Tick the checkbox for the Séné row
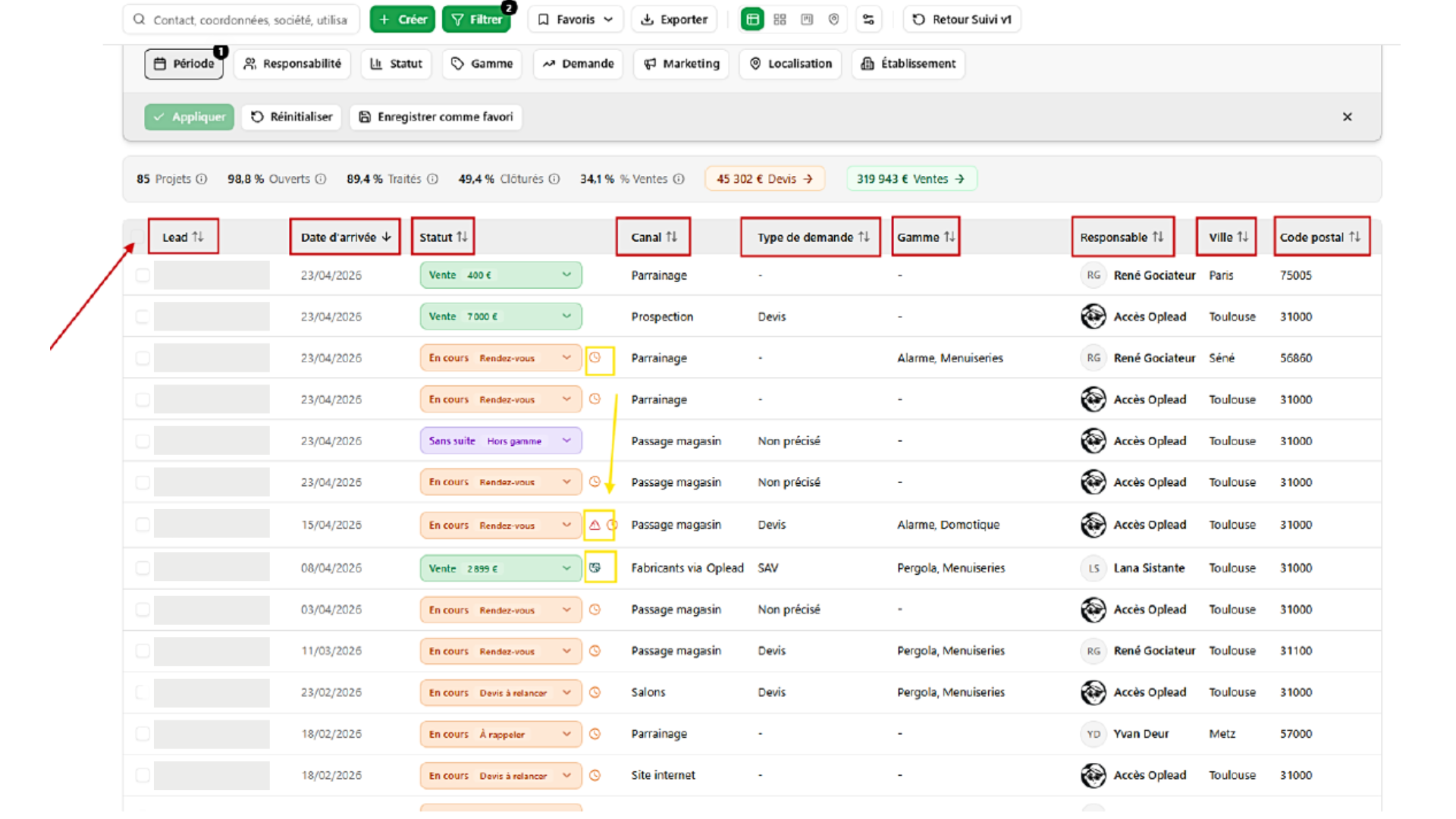The image size is (1456, 819). pos(143,358)
